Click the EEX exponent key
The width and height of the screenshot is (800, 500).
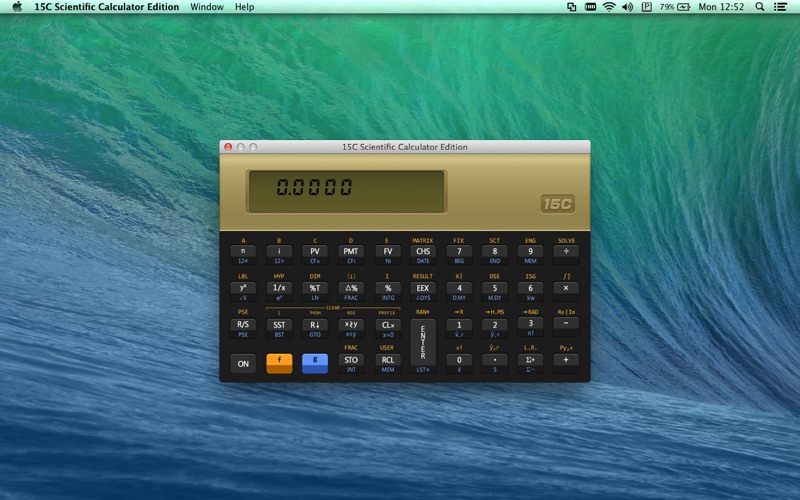(x=423, y=291)
